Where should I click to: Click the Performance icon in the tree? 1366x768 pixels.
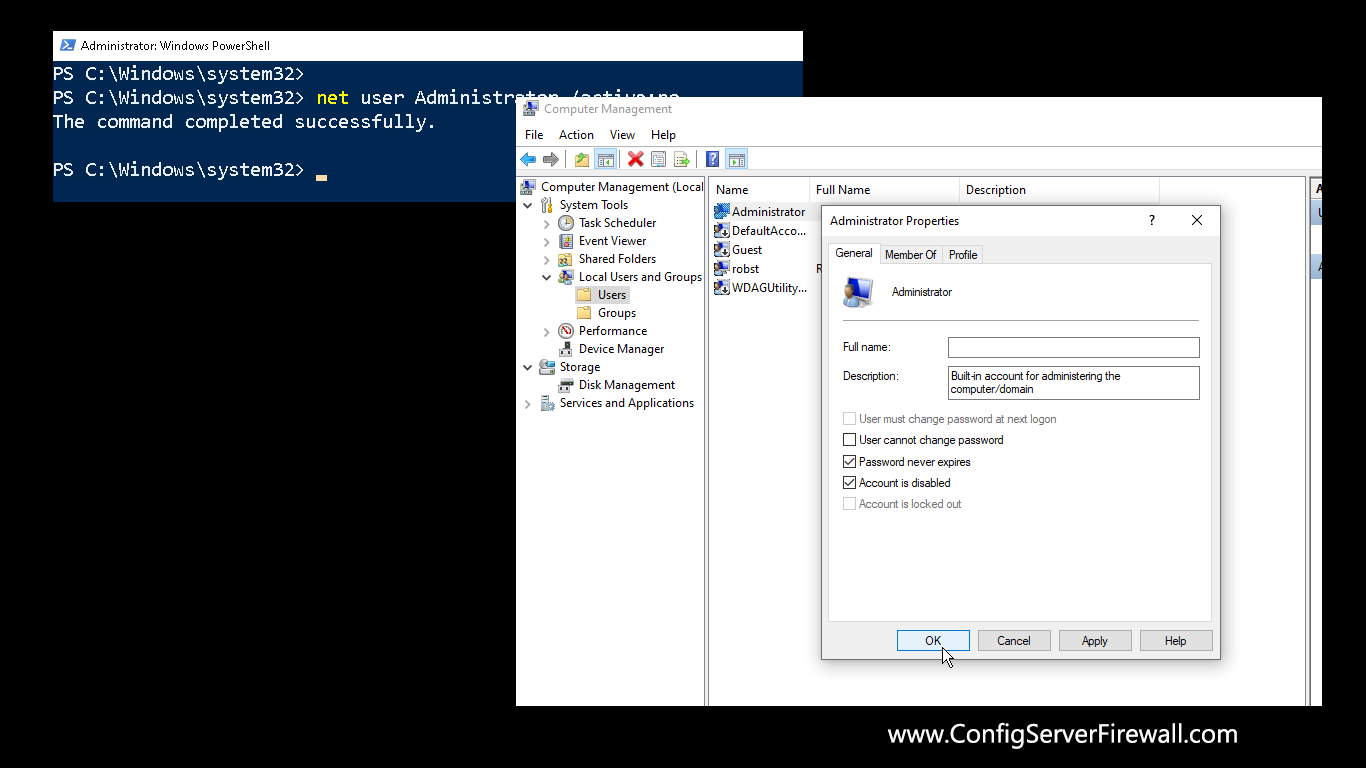(566, 331)
